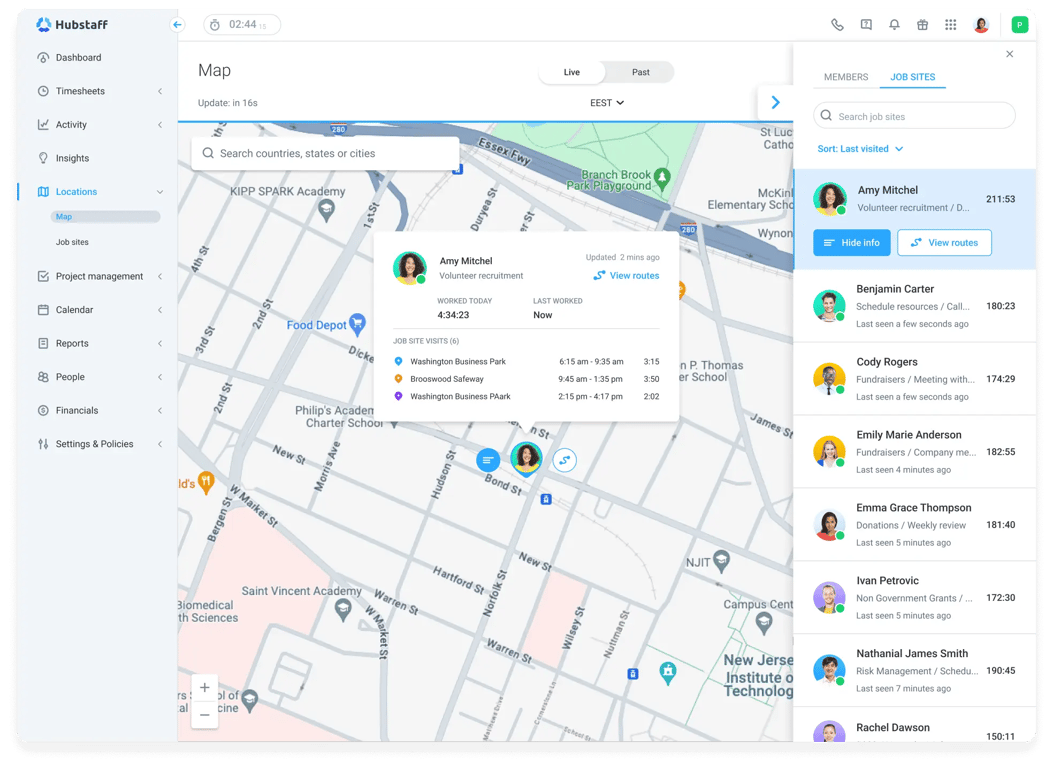Keep the map on Live view

[x=571, y=72]
